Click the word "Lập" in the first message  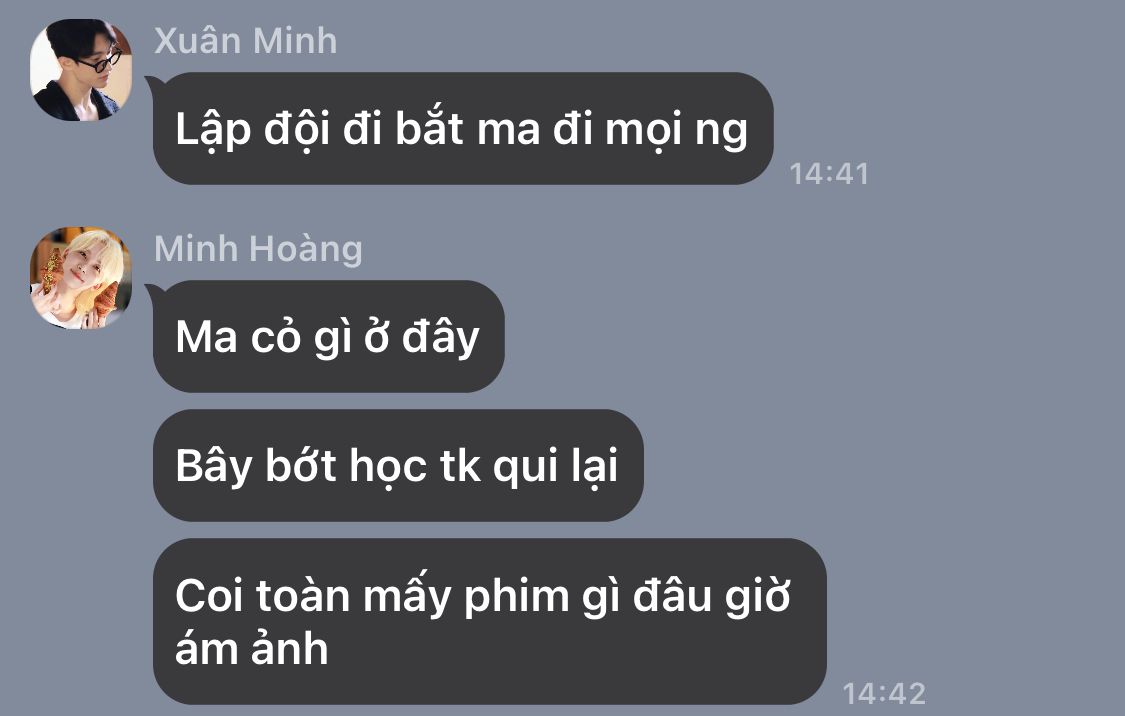click(213, 130)
